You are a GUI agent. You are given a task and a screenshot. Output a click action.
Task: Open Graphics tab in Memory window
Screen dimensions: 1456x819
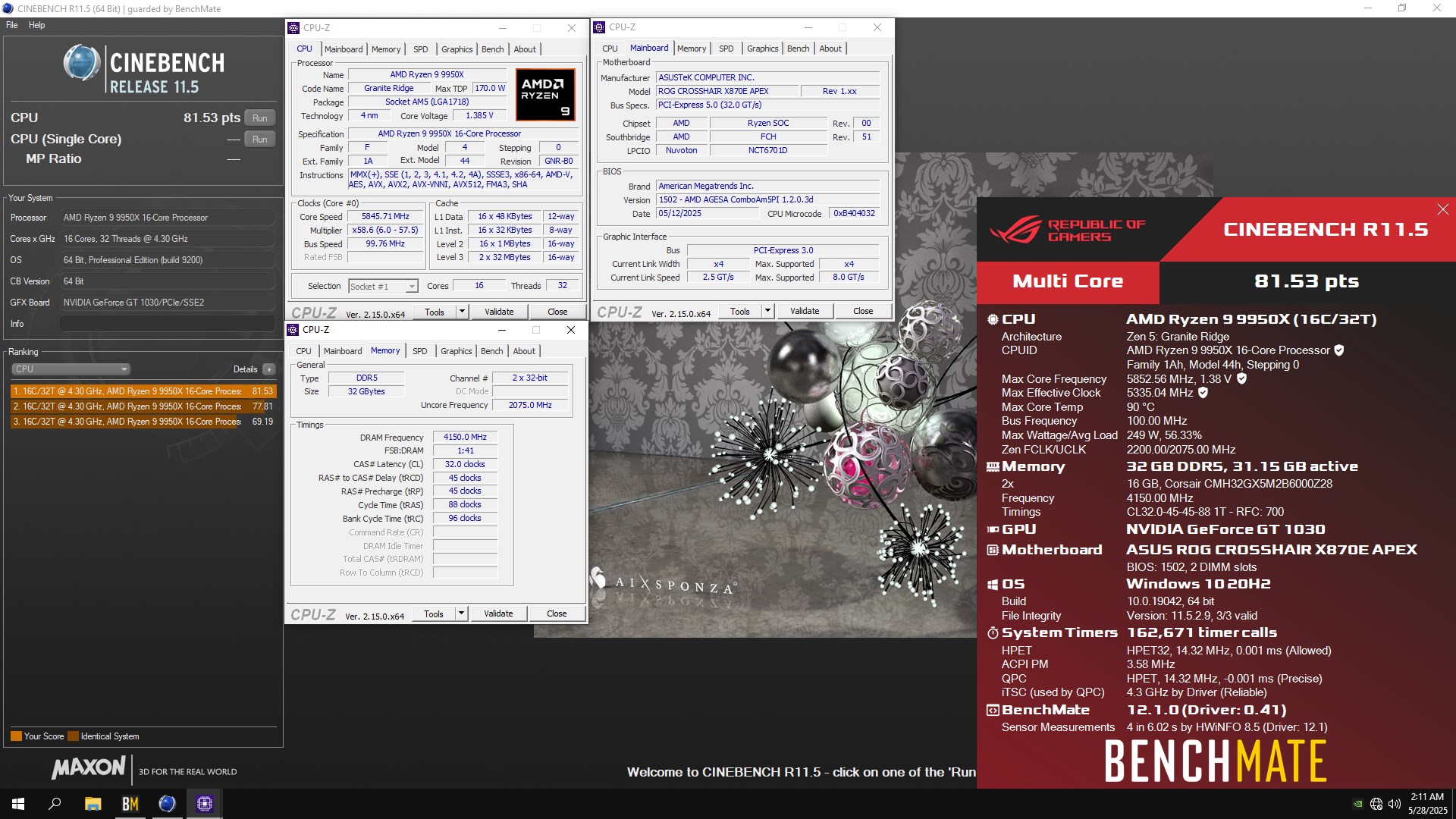(x=456, y=351)
